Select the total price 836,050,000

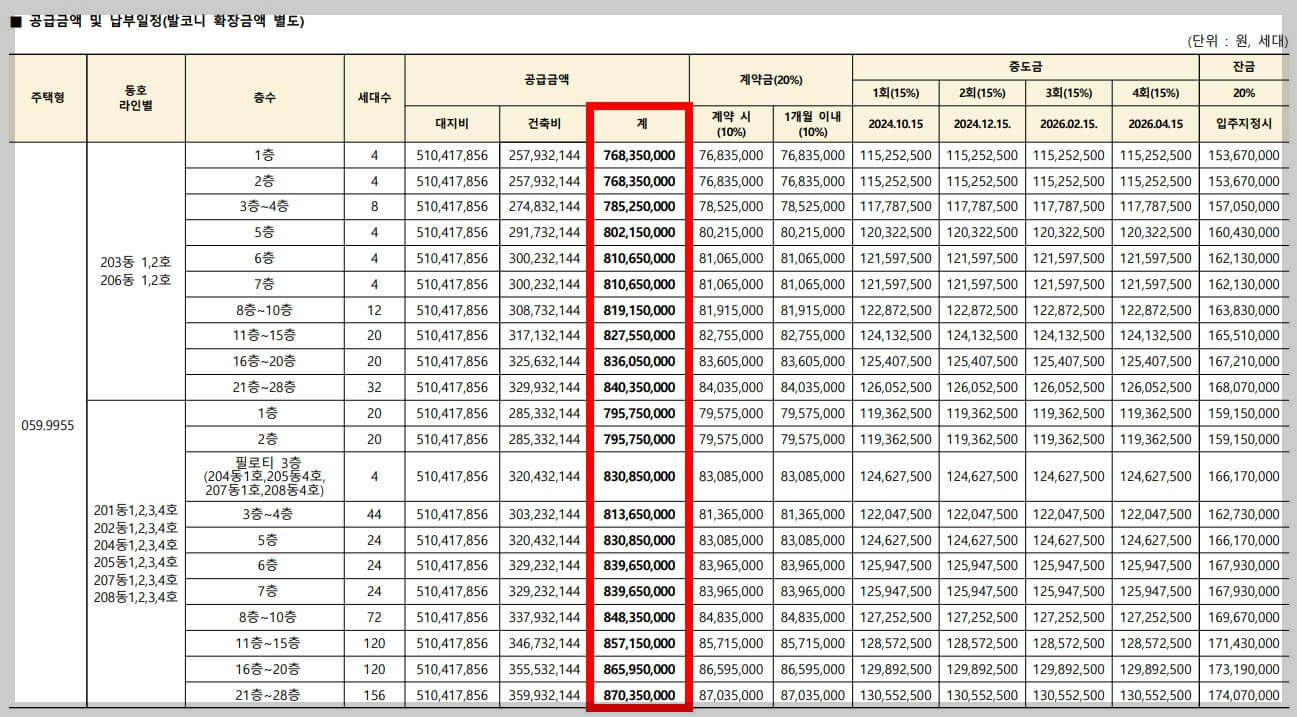pyautogui.click(x=639, y=361)
